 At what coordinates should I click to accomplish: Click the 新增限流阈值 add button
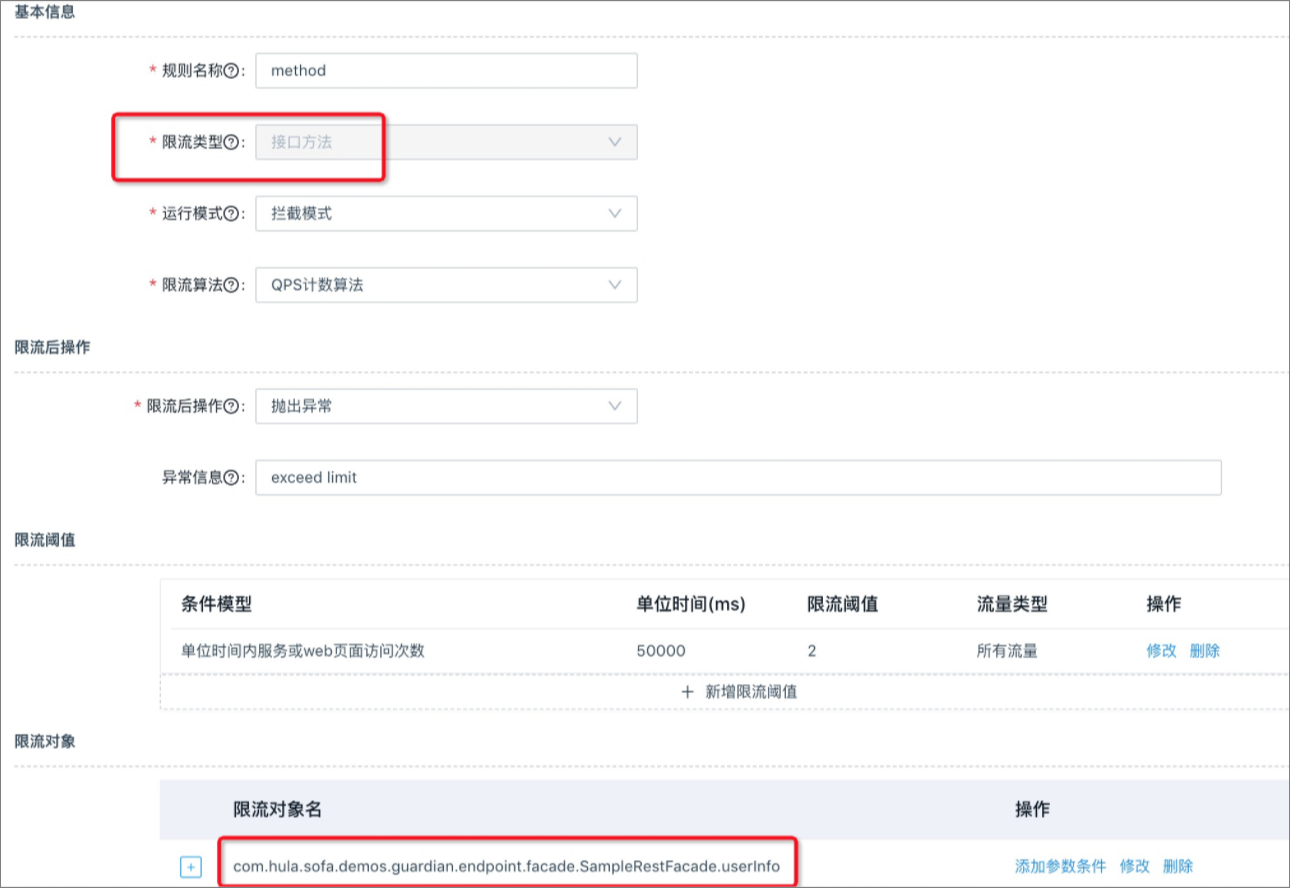738,691
